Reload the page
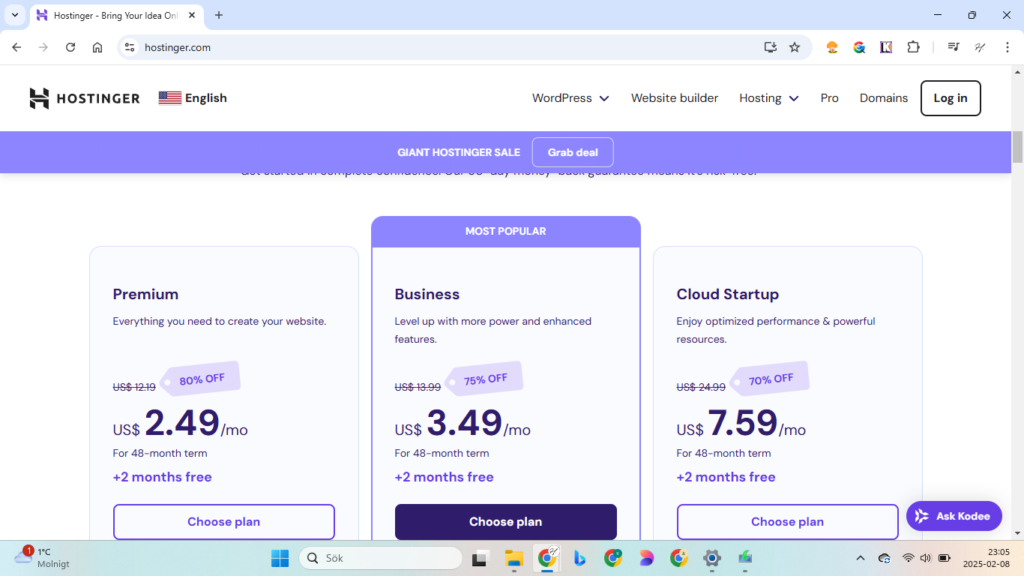The width and height of the screenshot is (1024, 576). [70, 47]
